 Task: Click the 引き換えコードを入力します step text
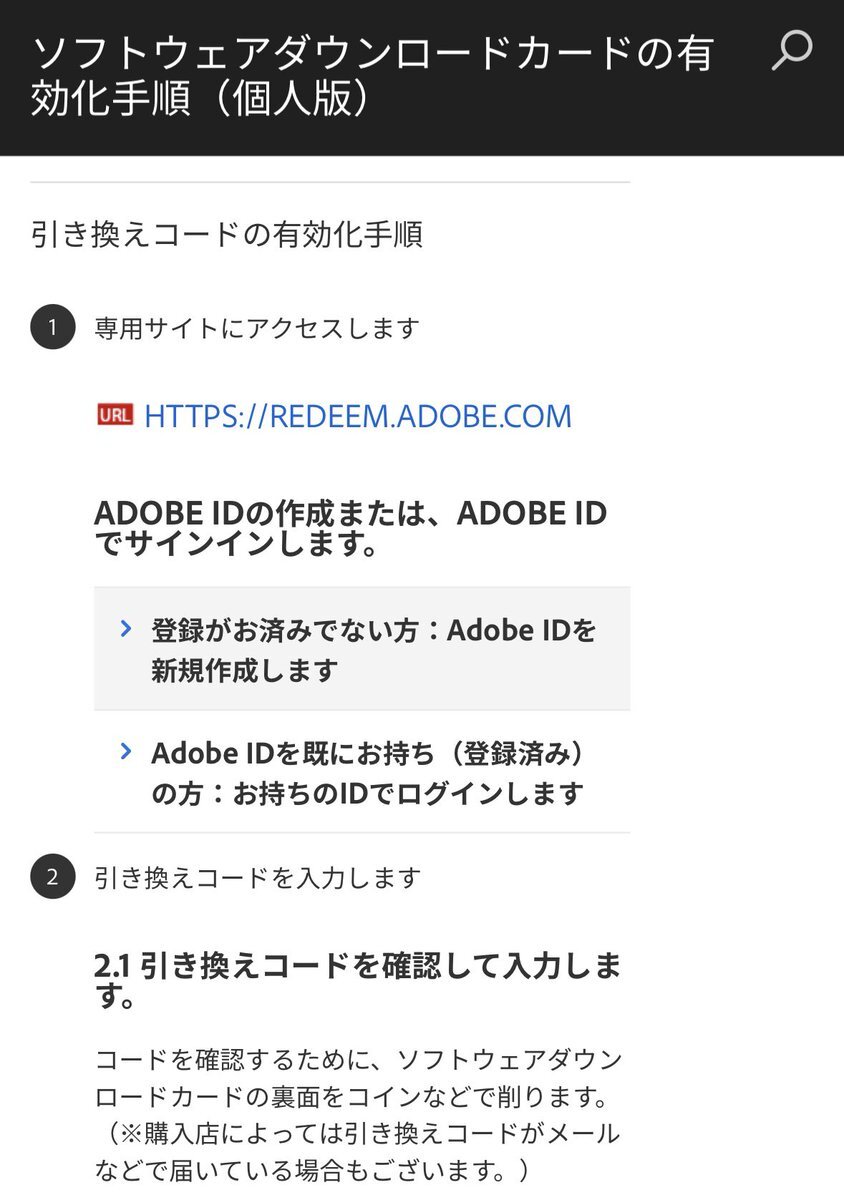pyautogui.click(x=258, y=877)
